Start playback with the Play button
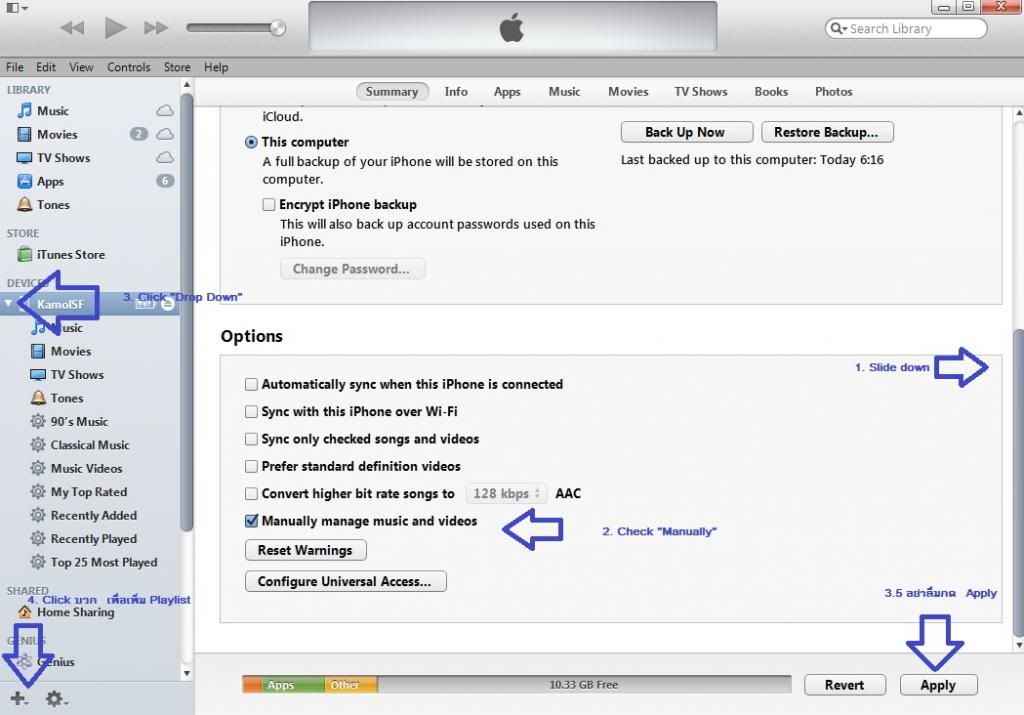Viewport: 1024px width, 715px height. click(x=116, y=27)
